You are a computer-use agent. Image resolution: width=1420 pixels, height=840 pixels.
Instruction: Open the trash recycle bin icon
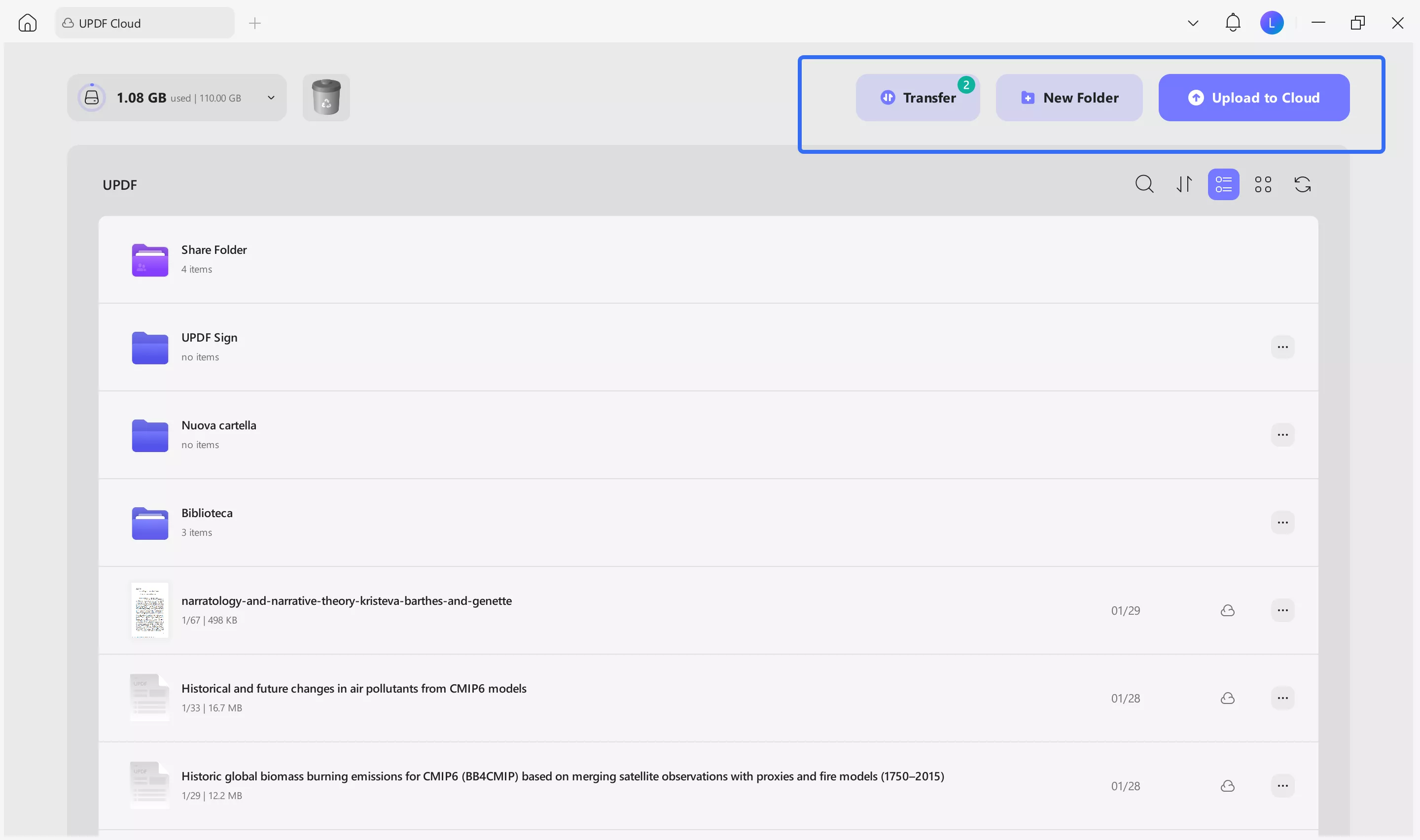click(326, 97)
